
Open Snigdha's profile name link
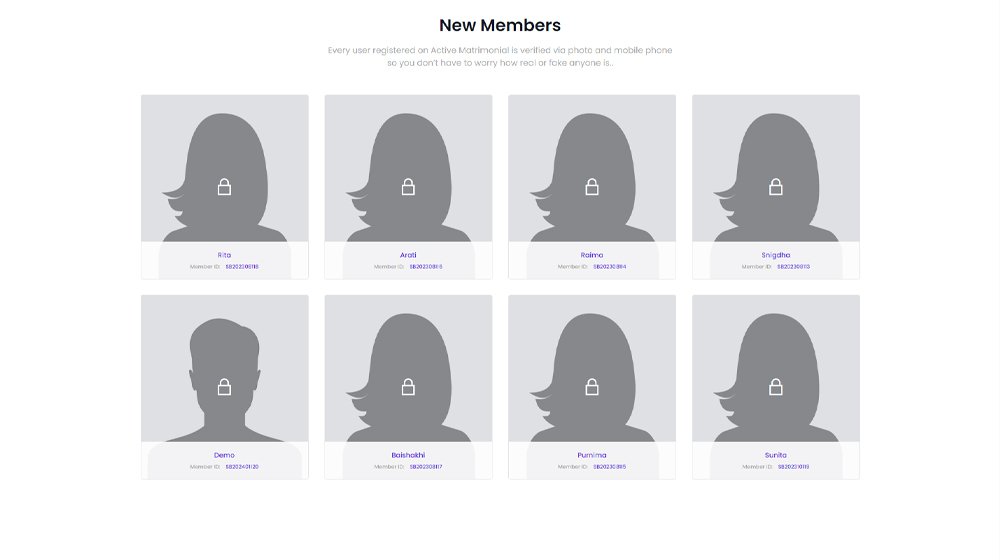(x=776, y=255)
